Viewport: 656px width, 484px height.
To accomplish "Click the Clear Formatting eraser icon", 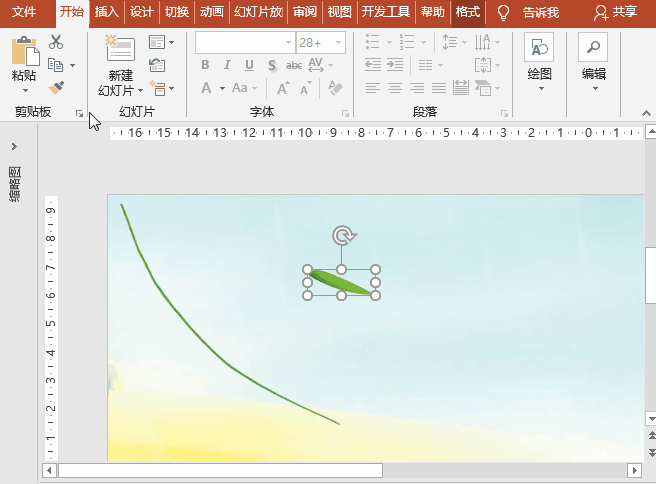I will [335, 88].
